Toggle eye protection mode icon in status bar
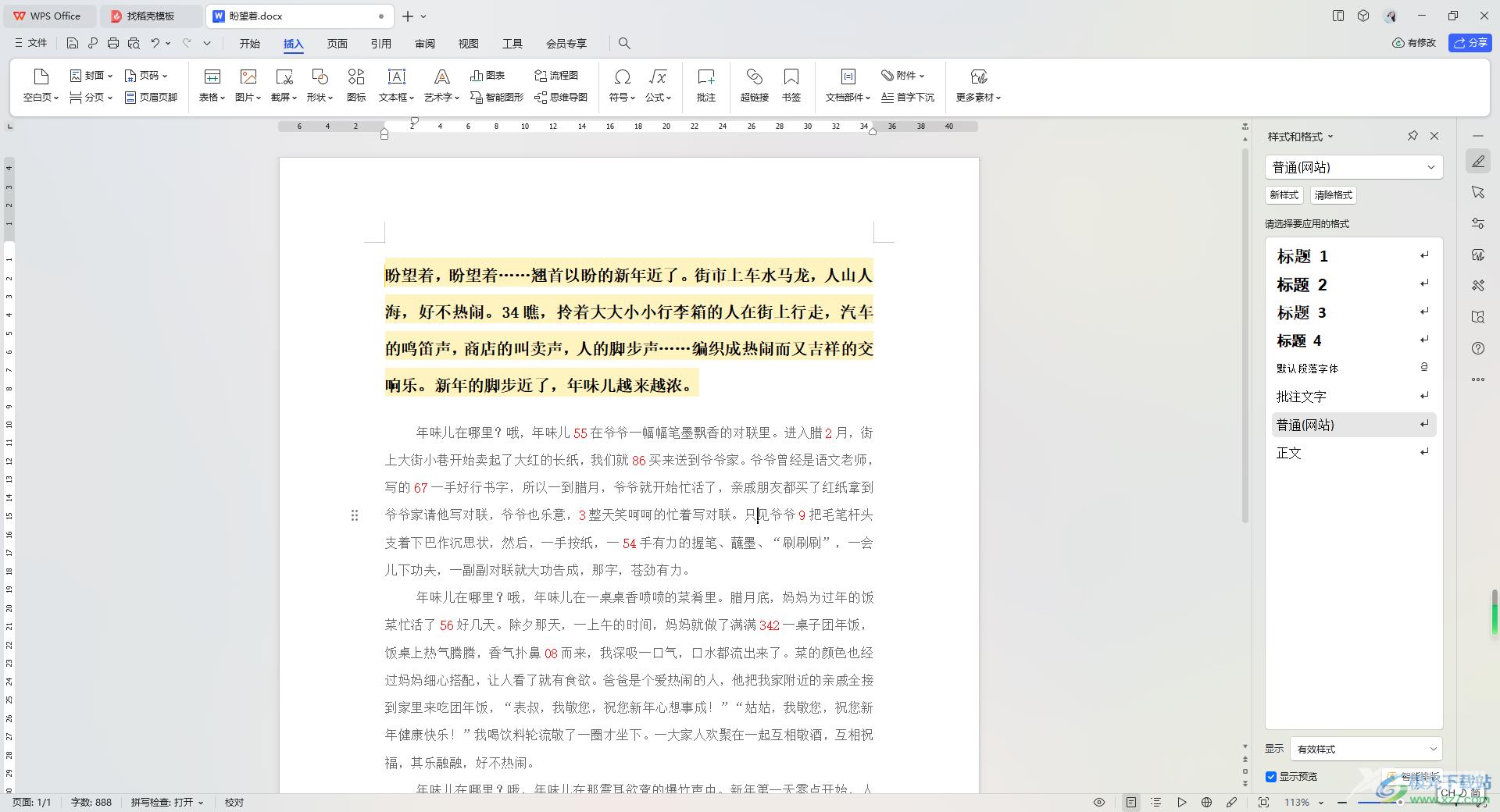This screenshot has width=1500, height=812. (x=1099, y=803)
